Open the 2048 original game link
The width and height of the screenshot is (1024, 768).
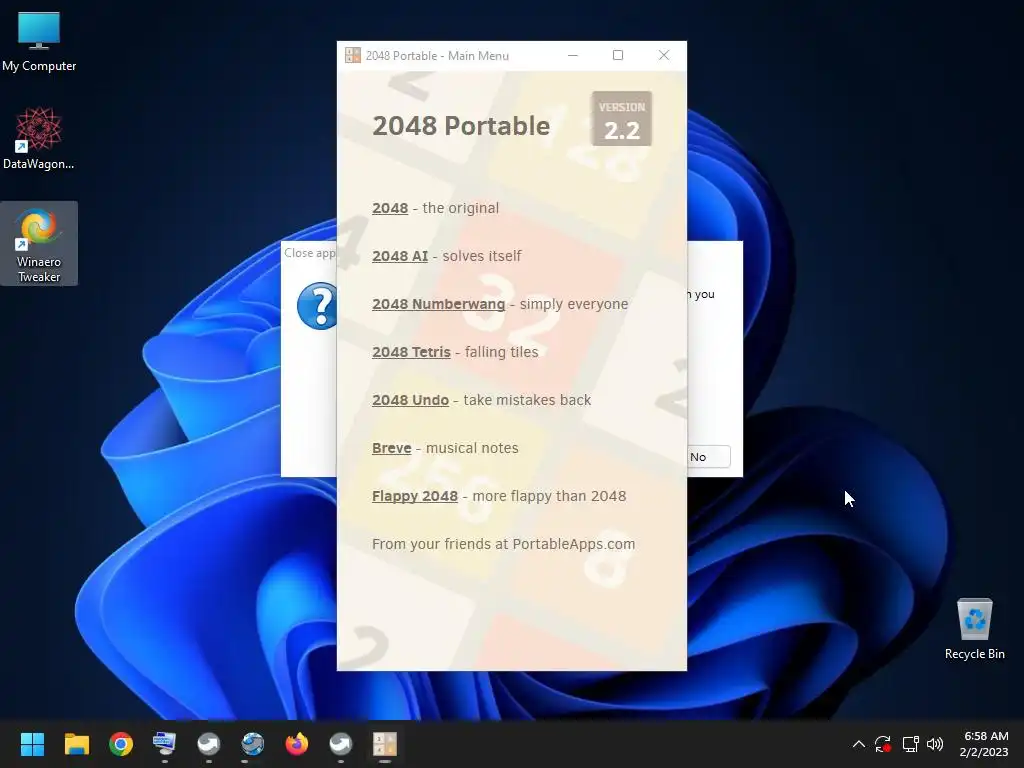click(x=390, y=208)
